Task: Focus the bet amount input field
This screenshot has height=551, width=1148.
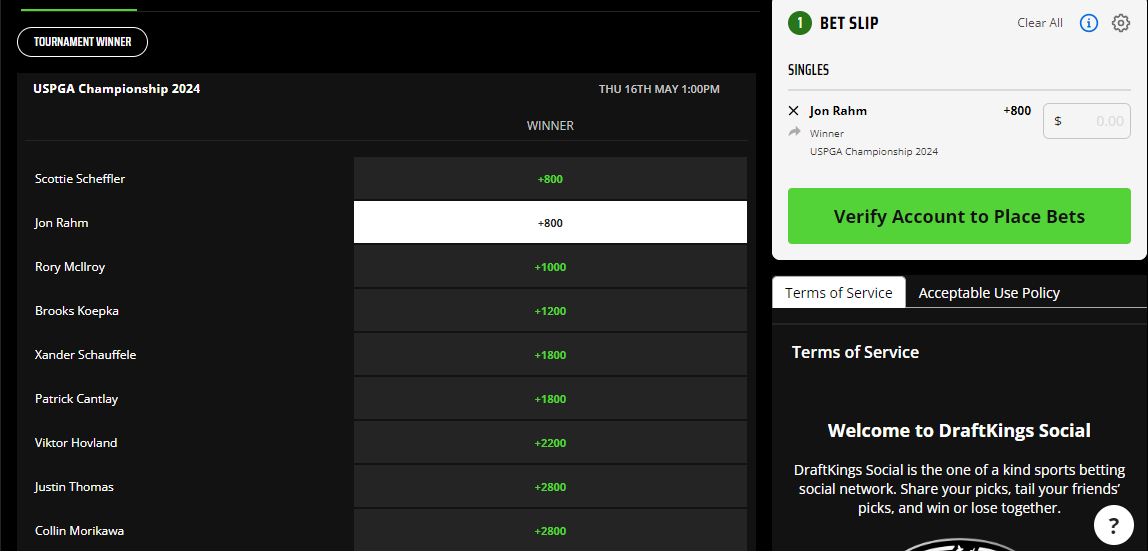Action: coord(1086,121)
